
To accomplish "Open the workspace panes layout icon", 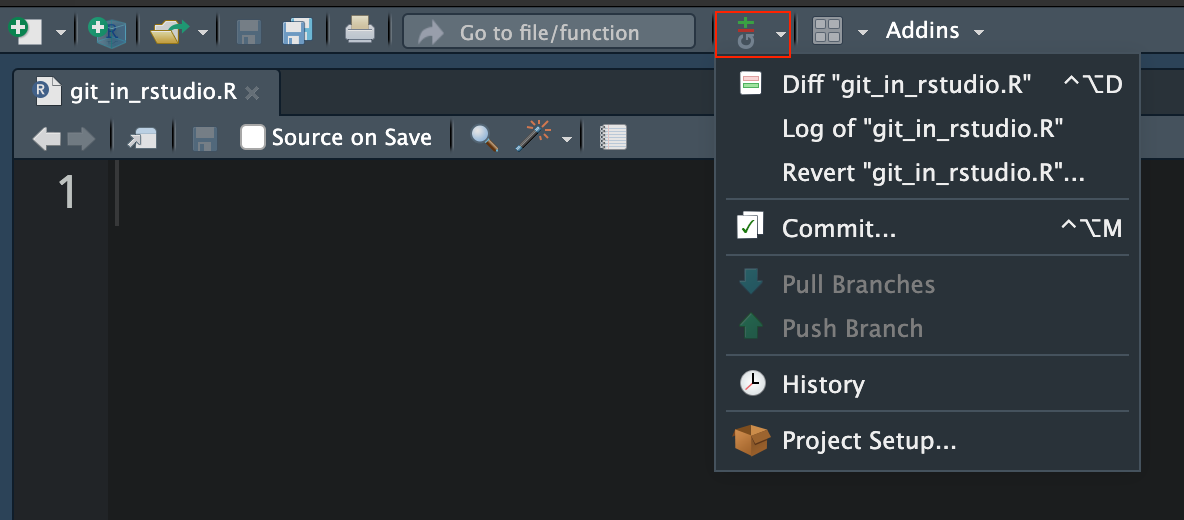I will 828,31.
